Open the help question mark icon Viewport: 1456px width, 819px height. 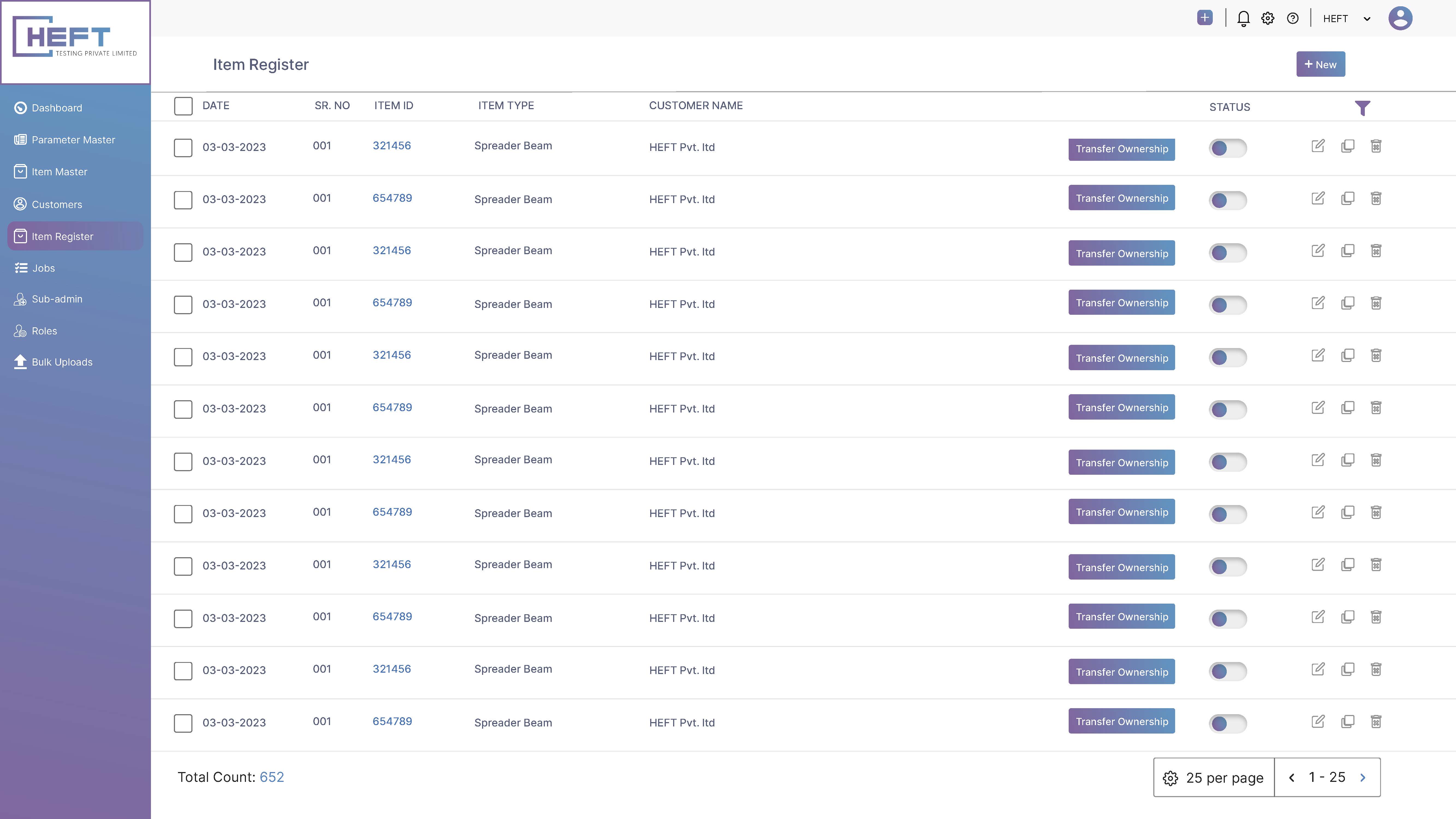coord(1293,19)
